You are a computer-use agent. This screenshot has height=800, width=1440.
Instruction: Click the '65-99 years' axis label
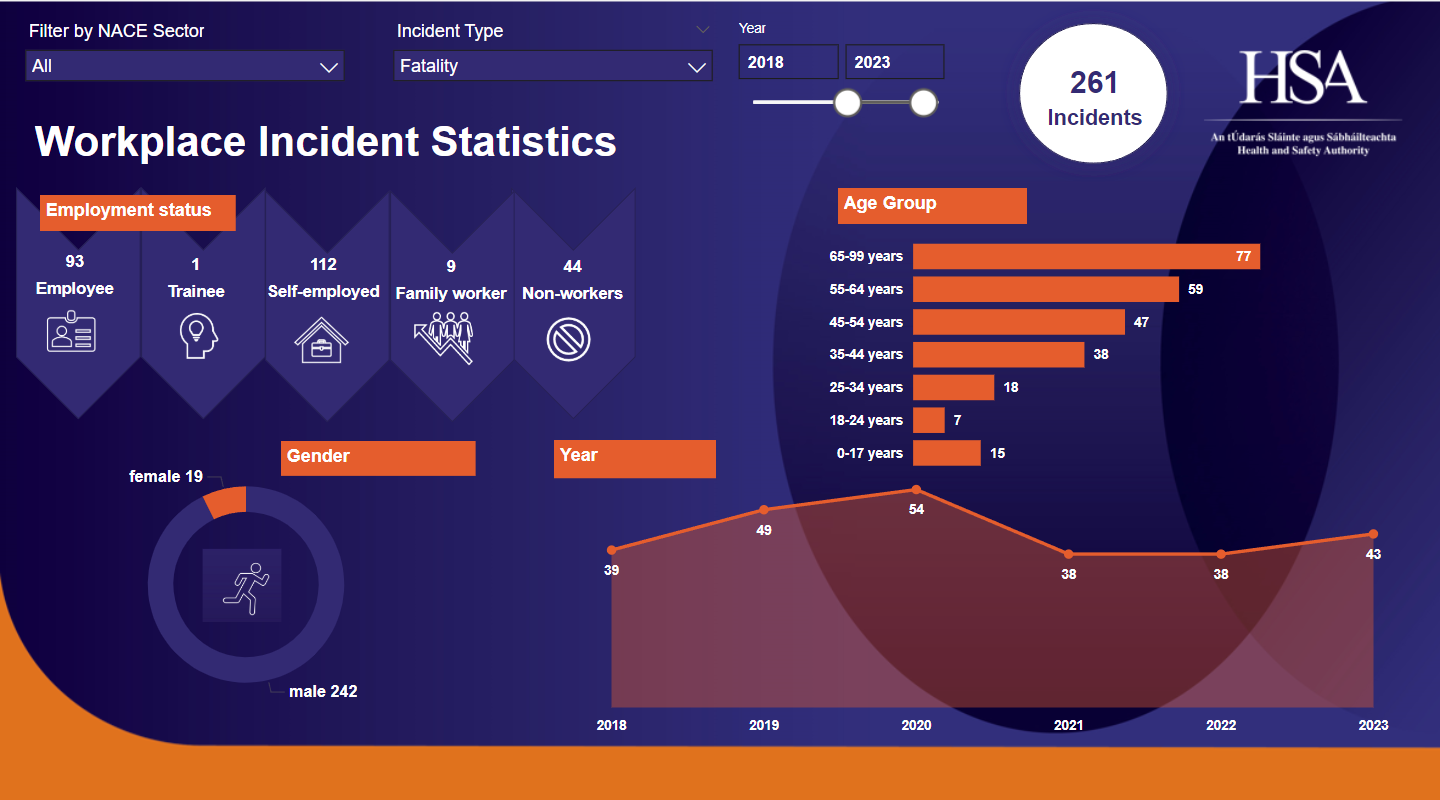pos(866,256)
